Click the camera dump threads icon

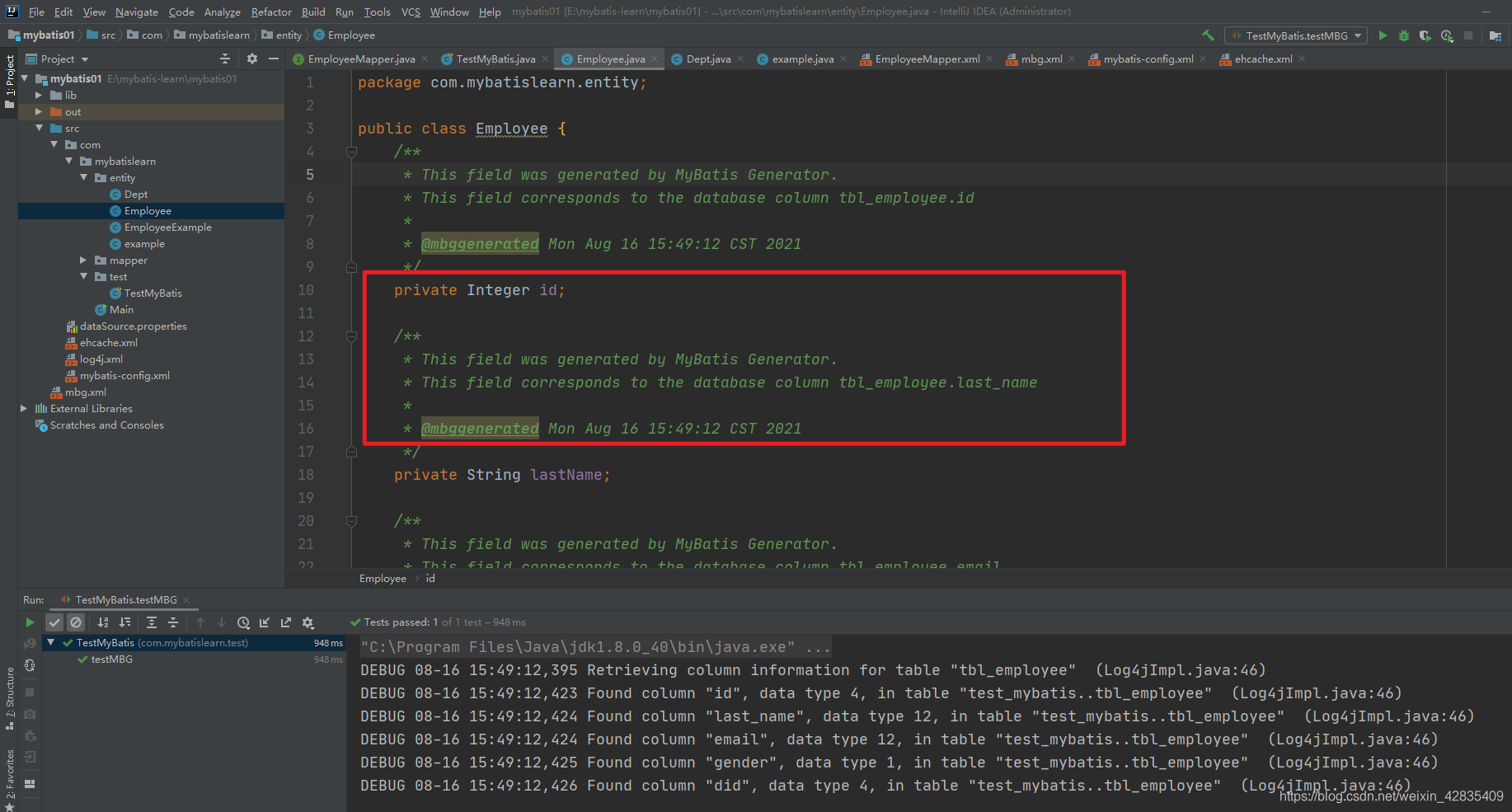(x=30, y=714)
